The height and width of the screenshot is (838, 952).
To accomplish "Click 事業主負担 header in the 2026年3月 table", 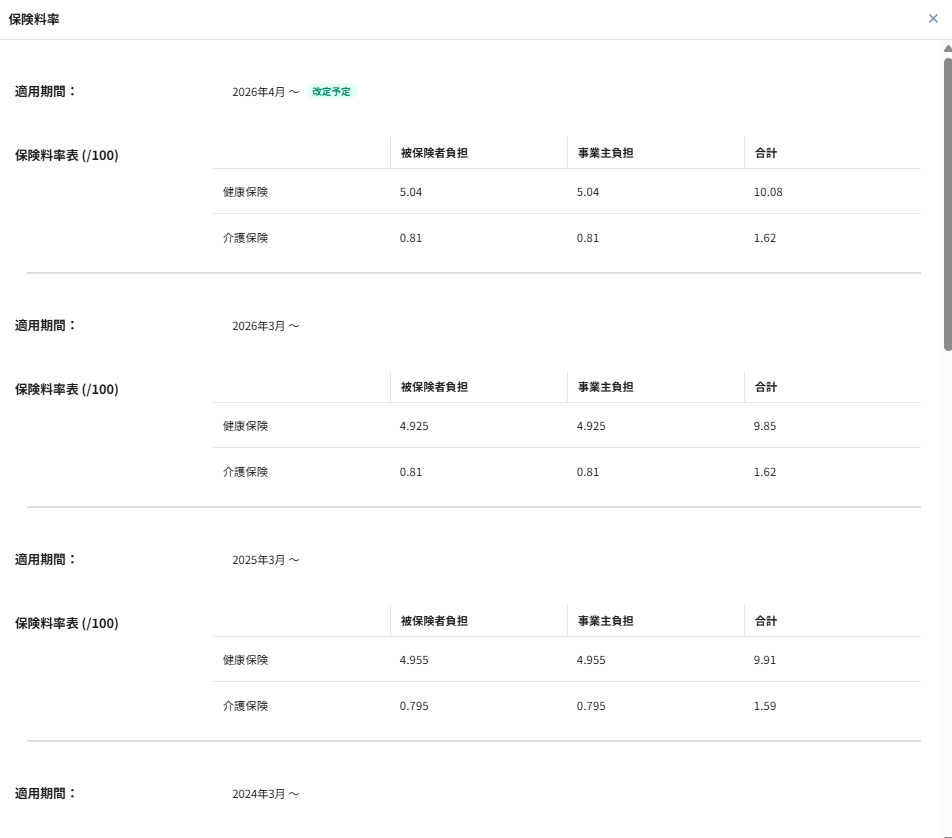I will (605, 387).
